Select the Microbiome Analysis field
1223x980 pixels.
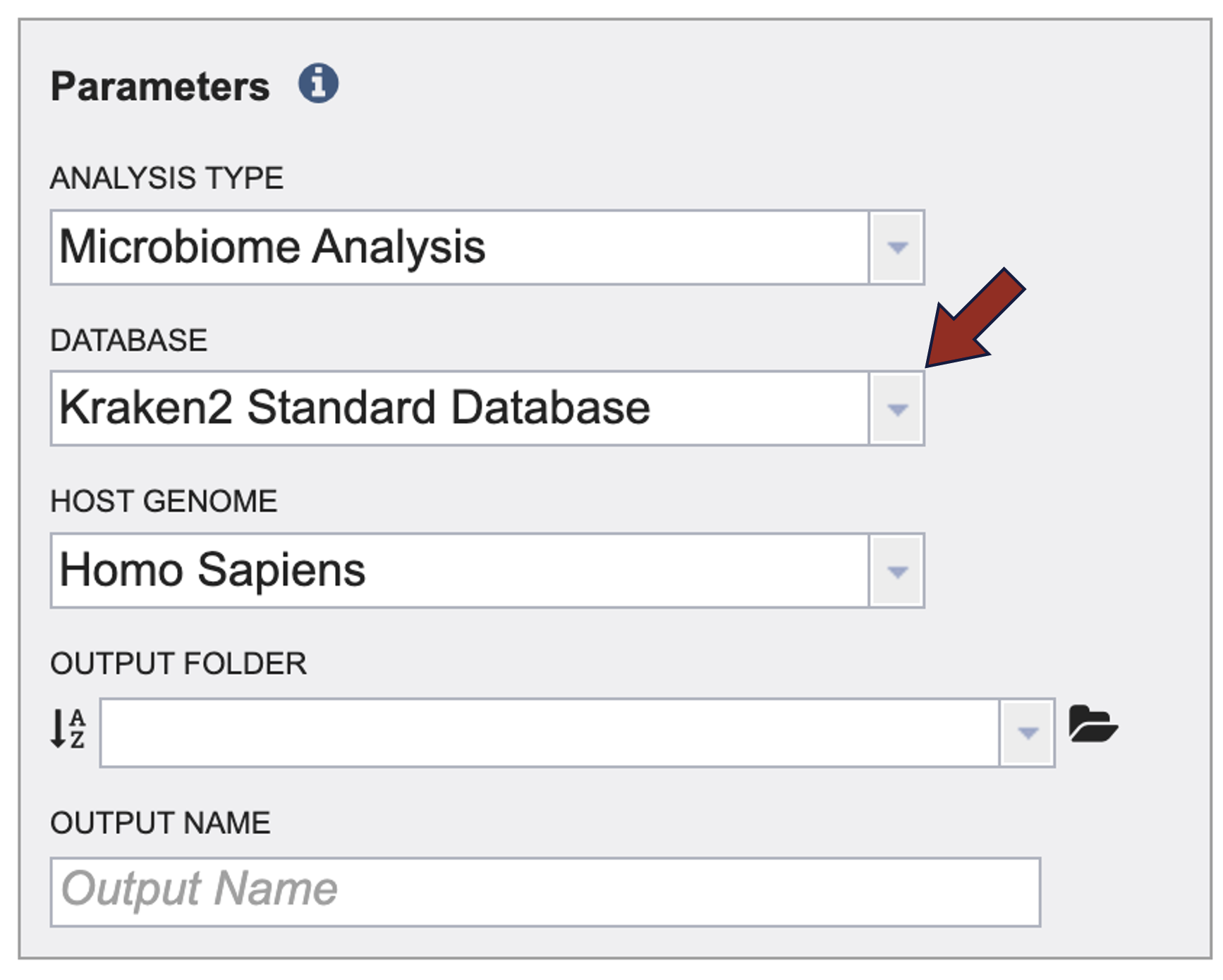click(x=460, y=247)
